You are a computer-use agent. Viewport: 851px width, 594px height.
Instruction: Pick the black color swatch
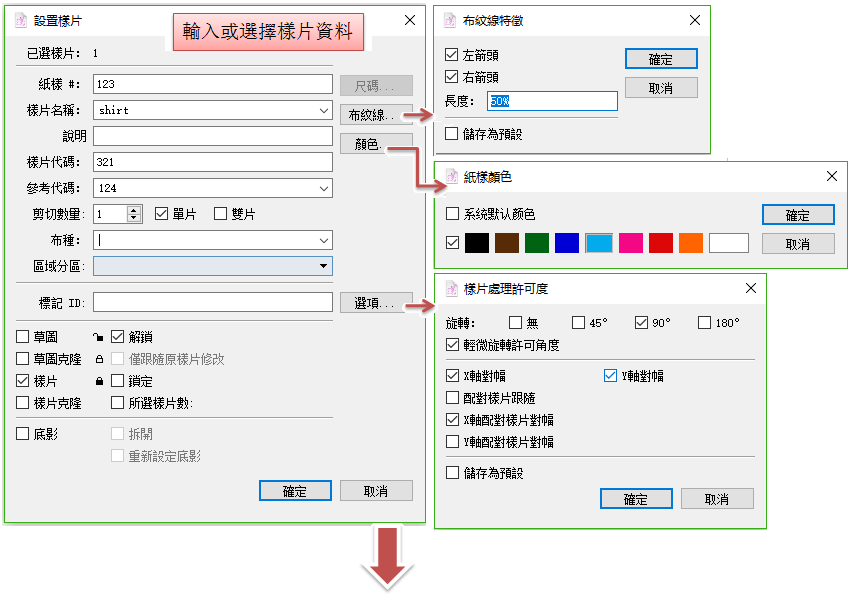478,242
